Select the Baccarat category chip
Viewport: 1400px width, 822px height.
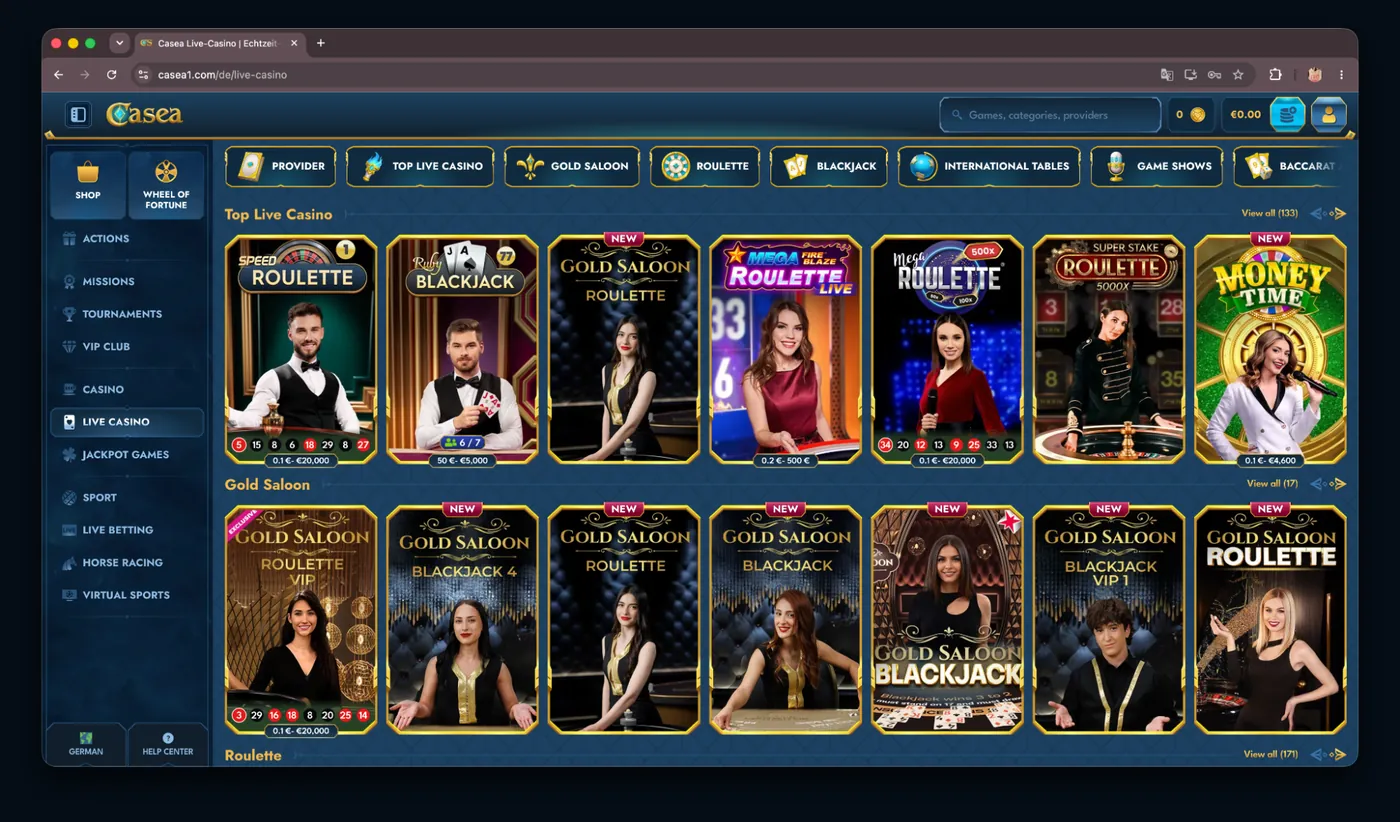click(x=1290, y=166)
